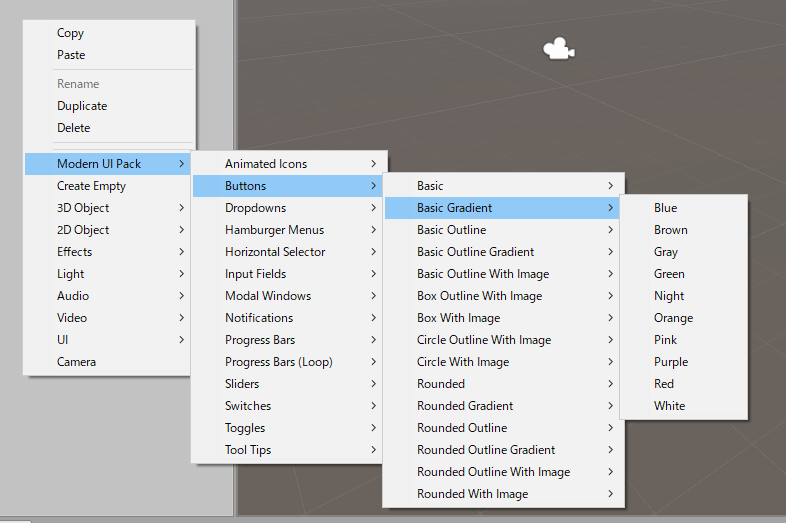Open the Animated Icons submenu
Screen dimensions: 786x523
[x=289, y=164]
